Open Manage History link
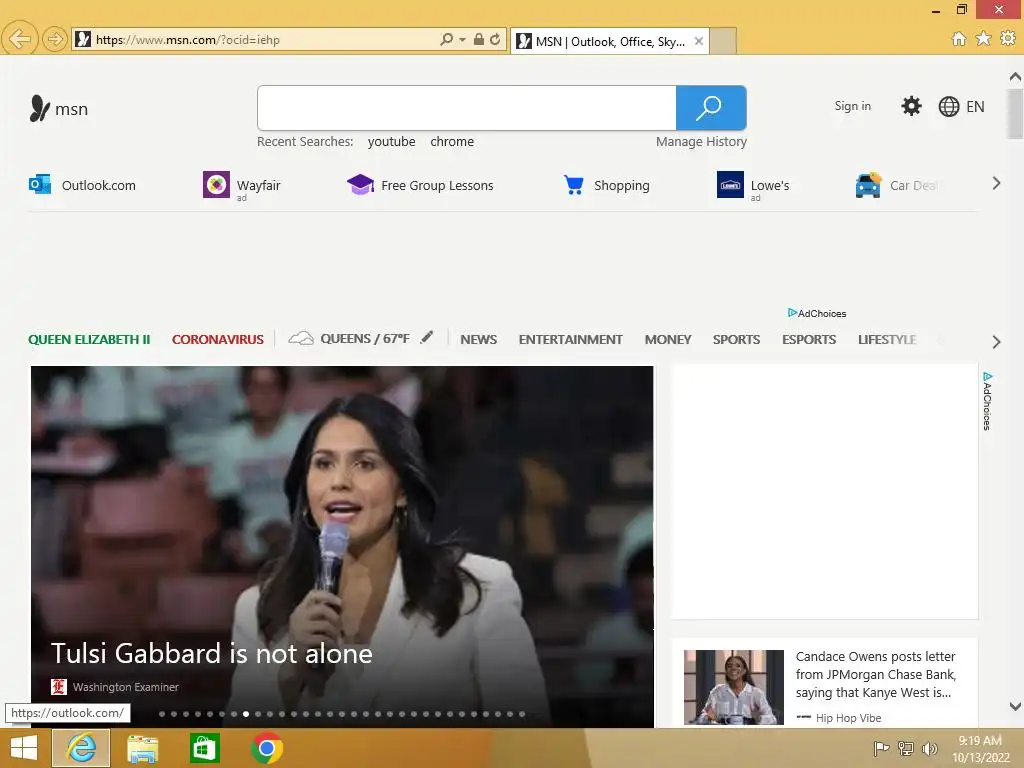This screenshot has height=768, width=1024. pos(701,142)
